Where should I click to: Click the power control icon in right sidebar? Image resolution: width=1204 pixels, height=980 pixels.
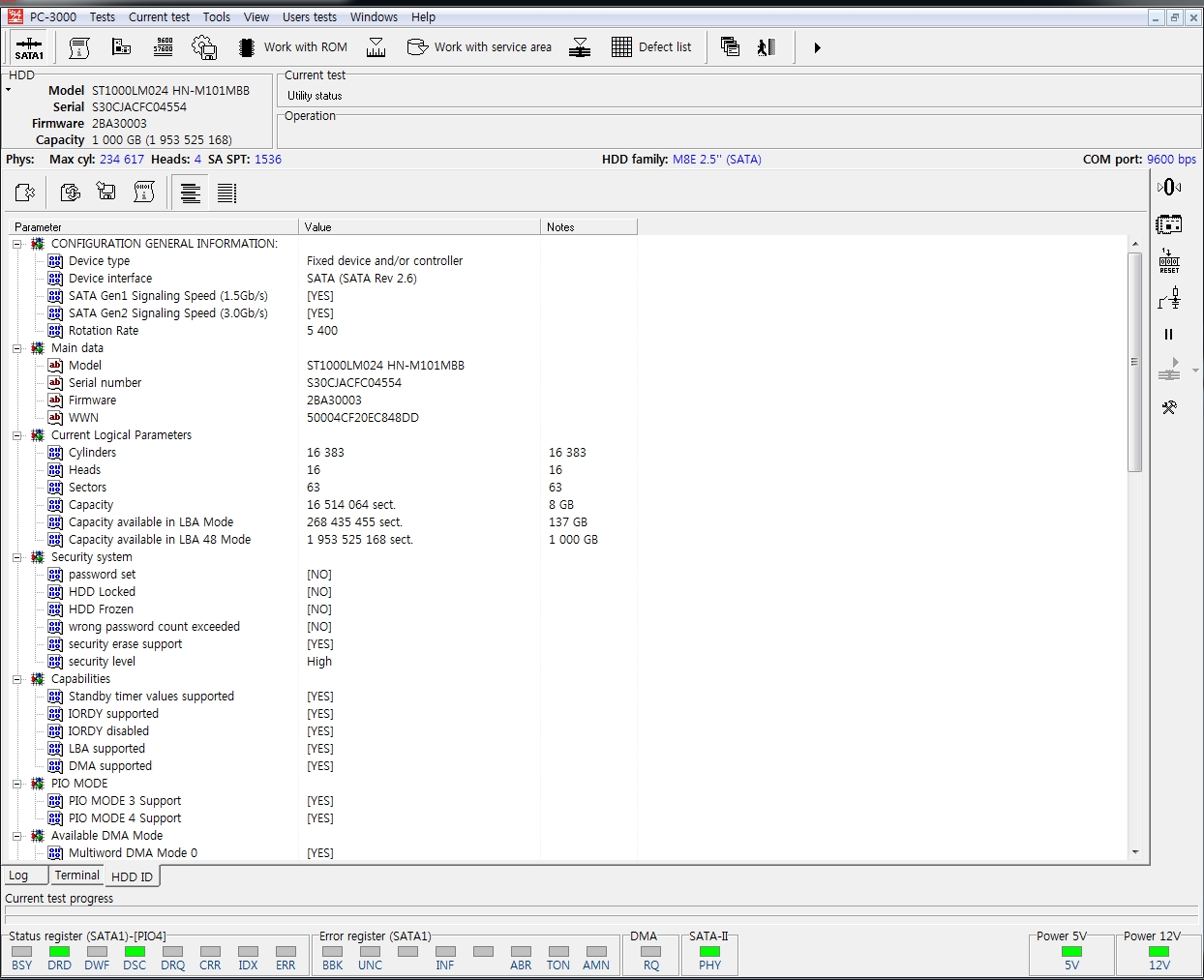(x=1168, y=187)
